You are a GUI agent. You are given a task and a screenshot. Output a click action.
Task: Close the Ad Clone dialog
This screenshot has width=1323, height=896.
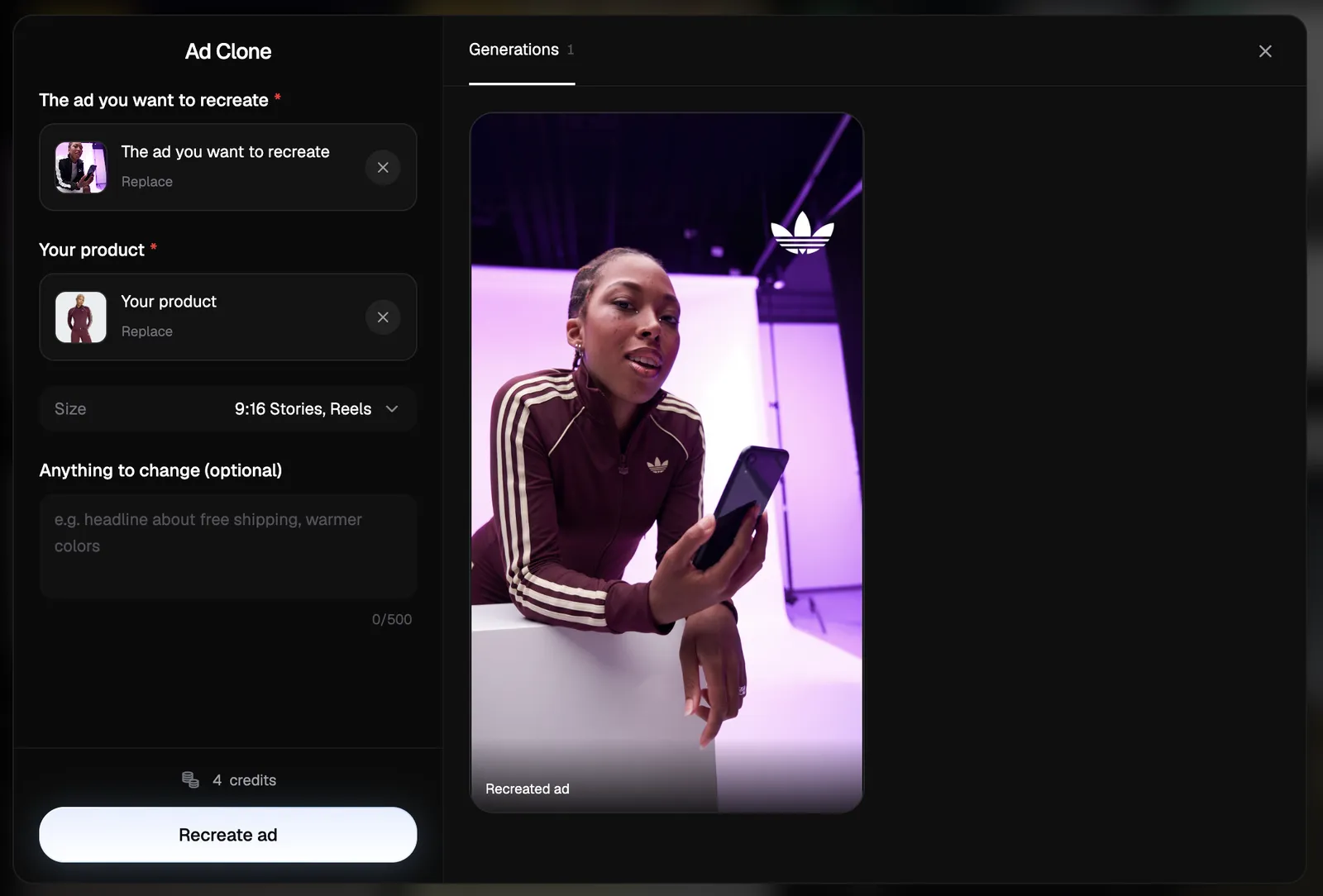click(1265, 51)
